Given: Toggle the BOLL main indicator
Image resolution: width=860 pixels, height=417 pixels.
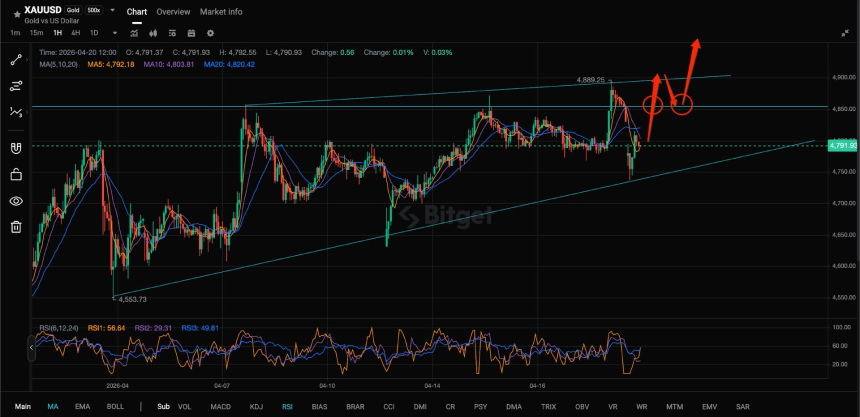Looking at the screenshot, I should pyautogui.click(x=115, y=407).
